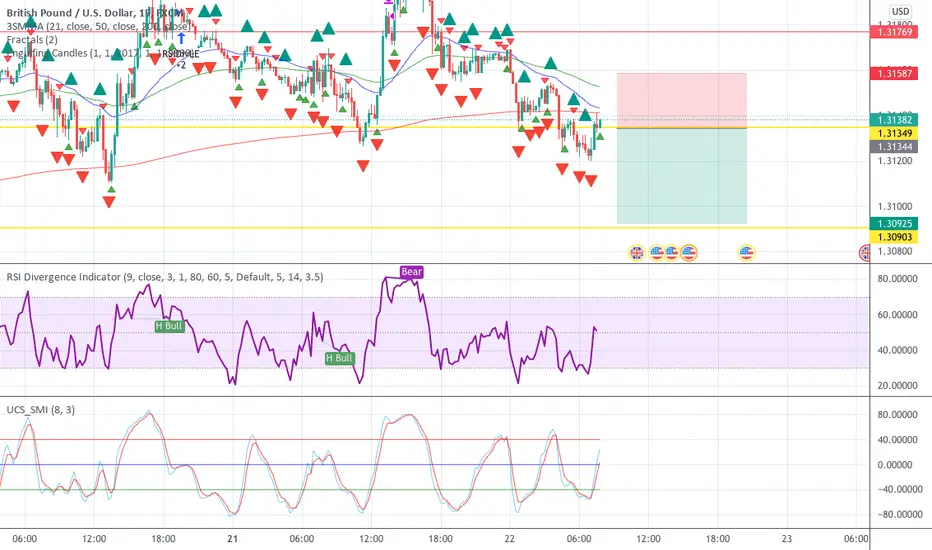Viewport: 932px width, 550px height.
Task: Select the RSI Divergence Indicator legend
Action: [x=165, y=277]
